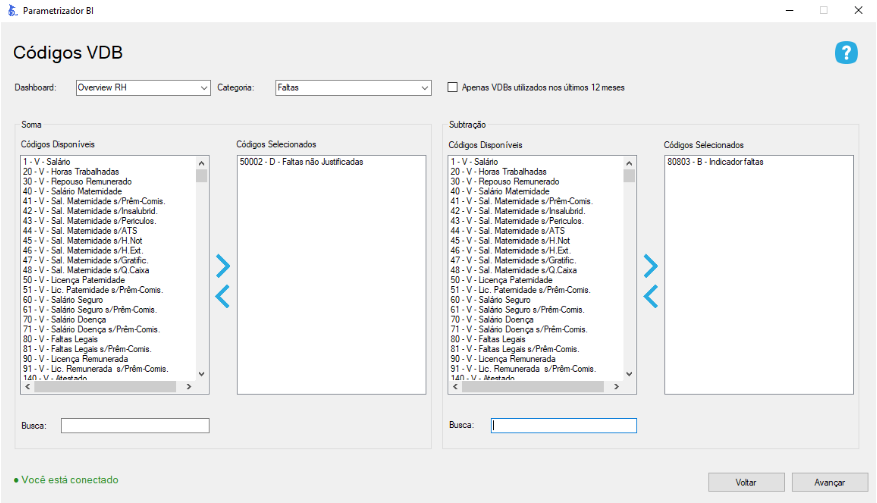Screen dimensions: 877x503
Task: Open the blue help question mark icon
Action: tap(846, 53)
